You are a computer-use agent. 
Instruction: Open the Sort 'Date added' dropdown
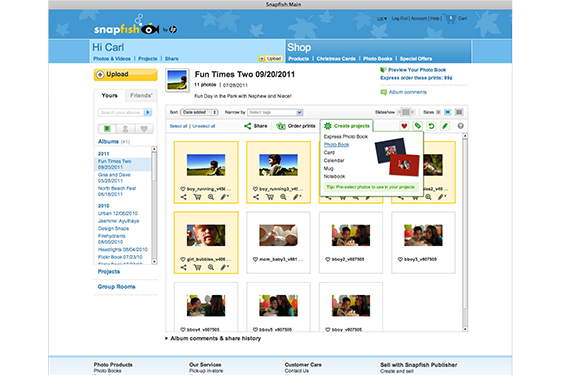pos(199,112)
